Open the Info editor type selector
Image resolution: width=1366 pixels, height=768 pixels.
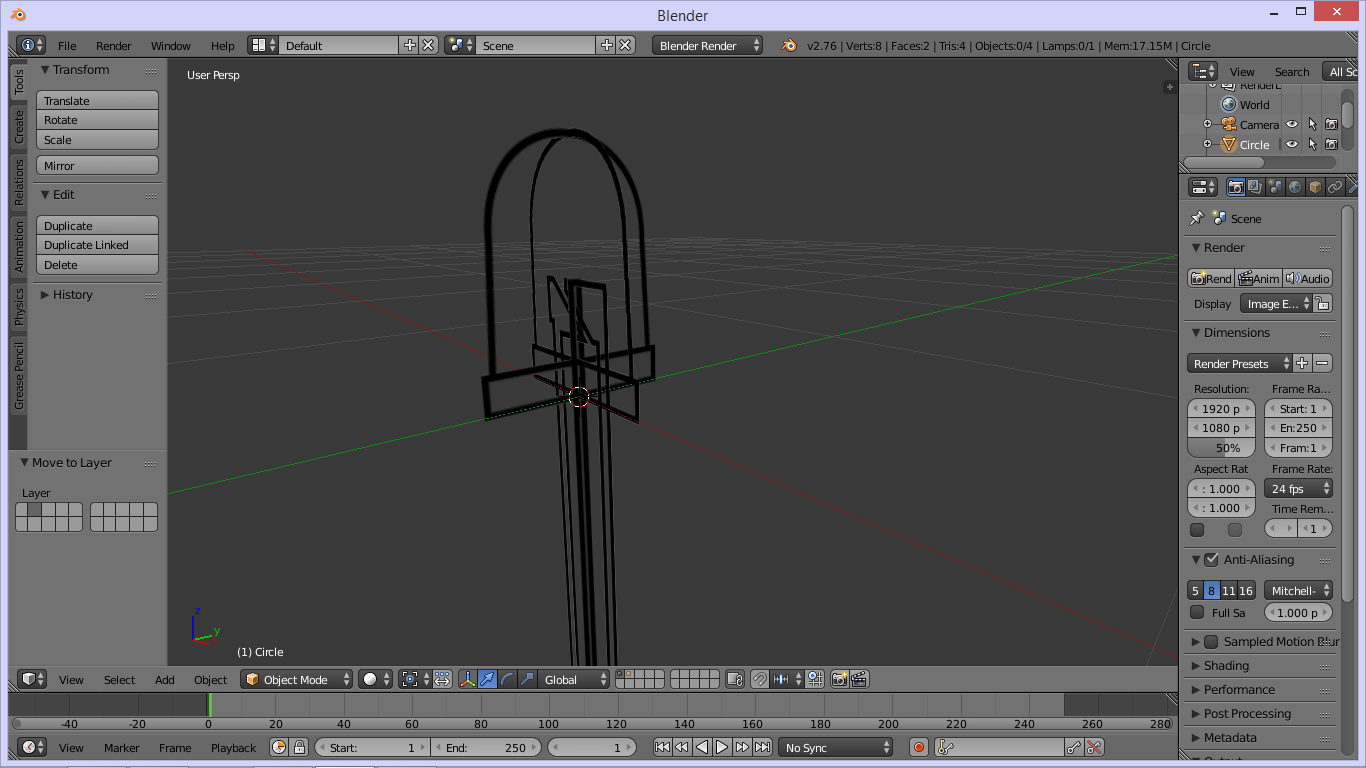coord(31,45)
